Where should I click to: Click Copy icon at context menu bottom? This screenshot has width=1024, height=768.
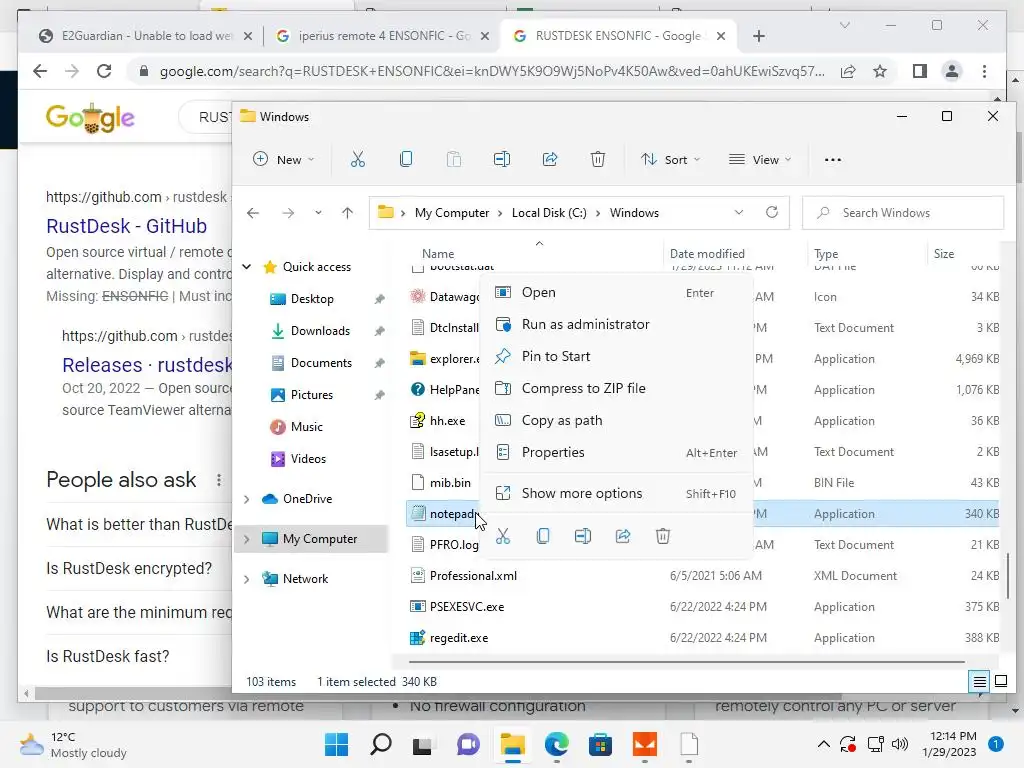click(x=543, y=536)
